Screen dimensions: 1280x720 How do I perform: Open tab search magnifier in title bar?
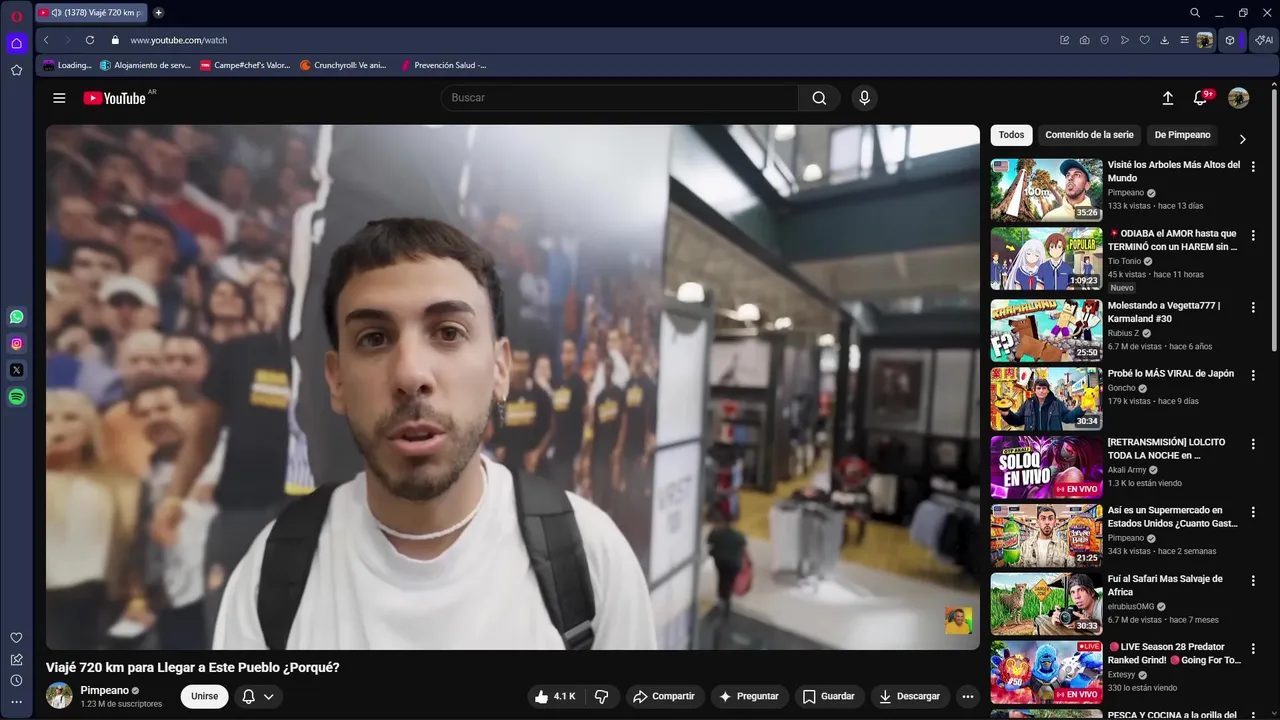point(1195,13)
